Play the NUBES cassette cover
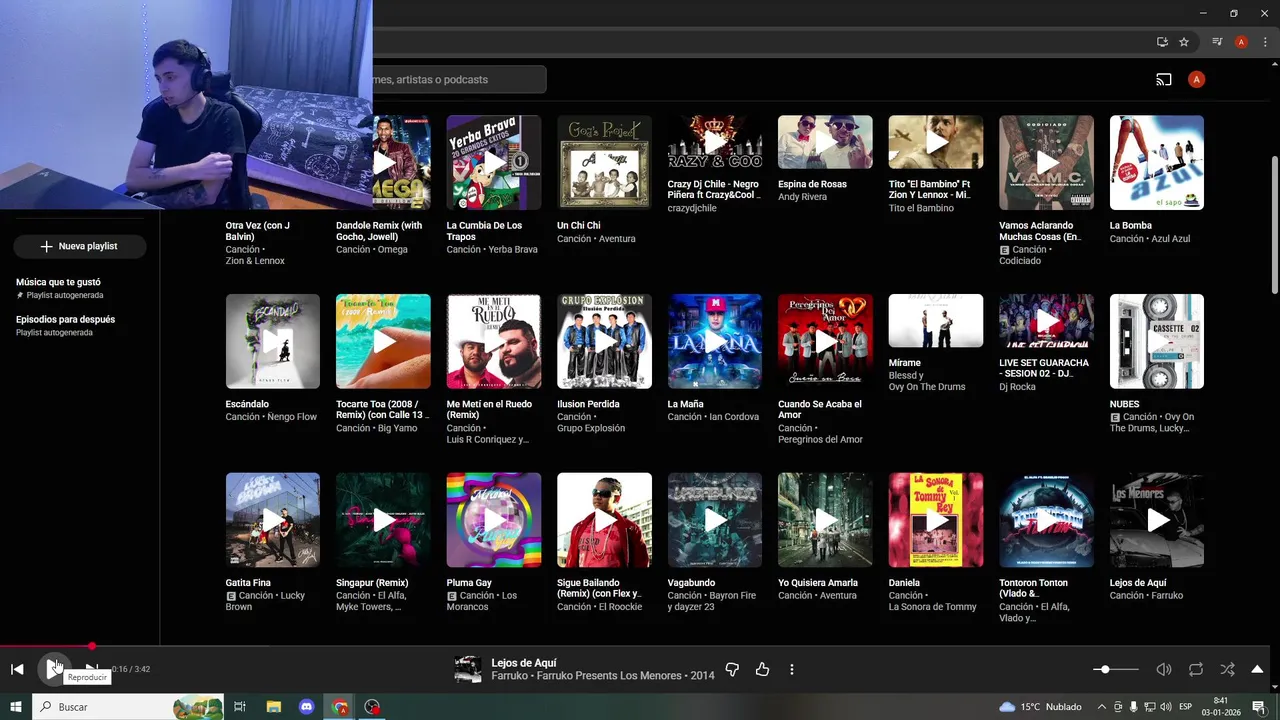Viewport: 1280px width, 720px height. 1157,341
